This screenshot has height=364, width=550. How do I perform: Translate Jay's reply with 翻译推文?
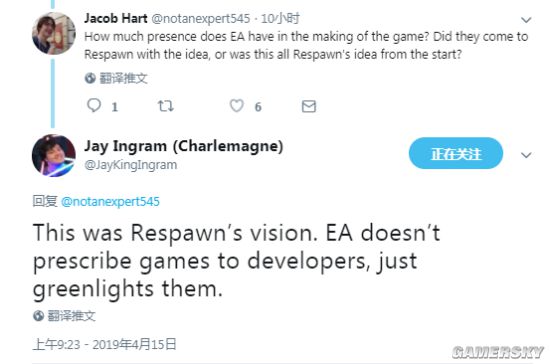(72, 316)
